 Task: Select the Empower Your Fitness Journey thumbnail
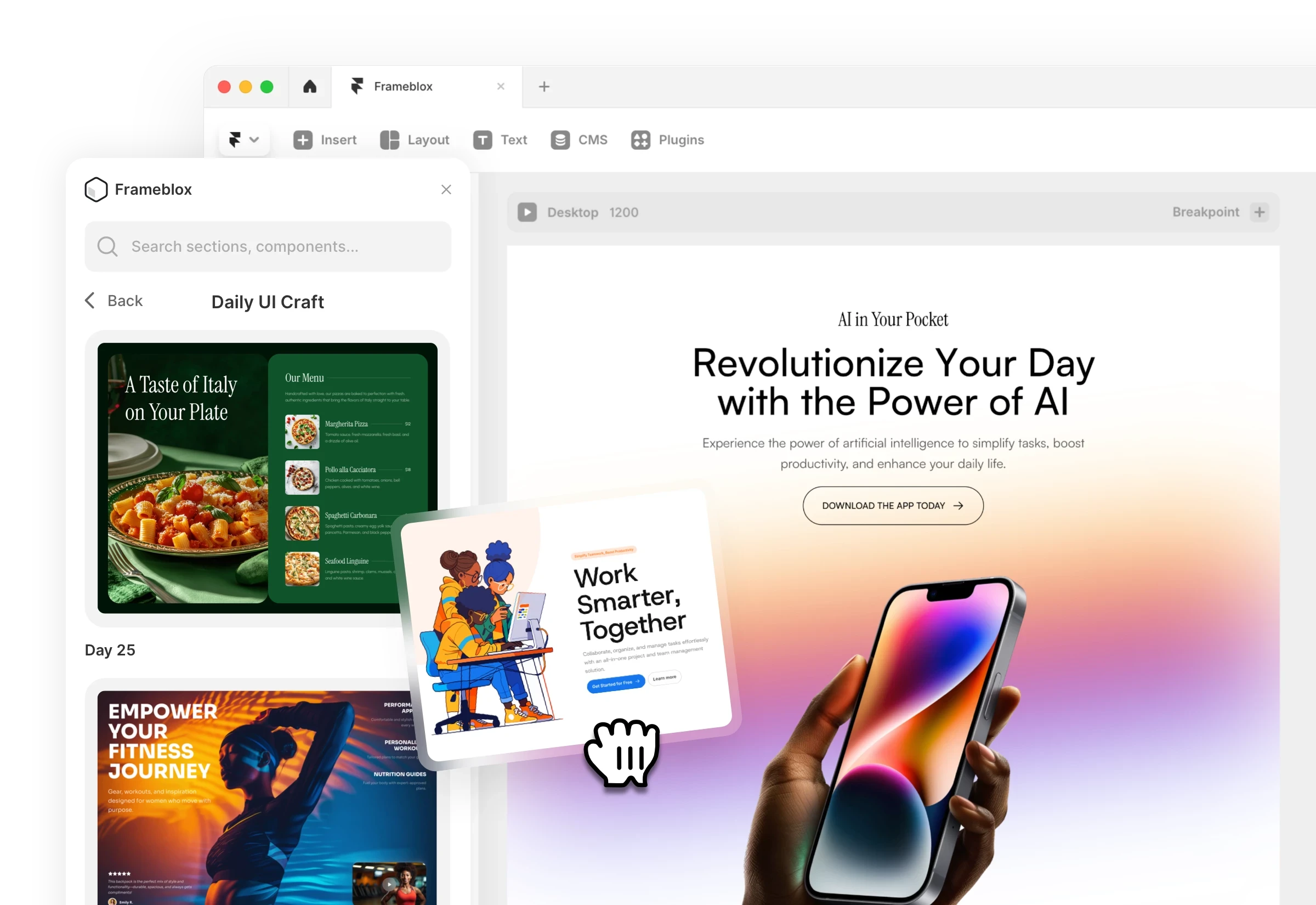[249, 794]
